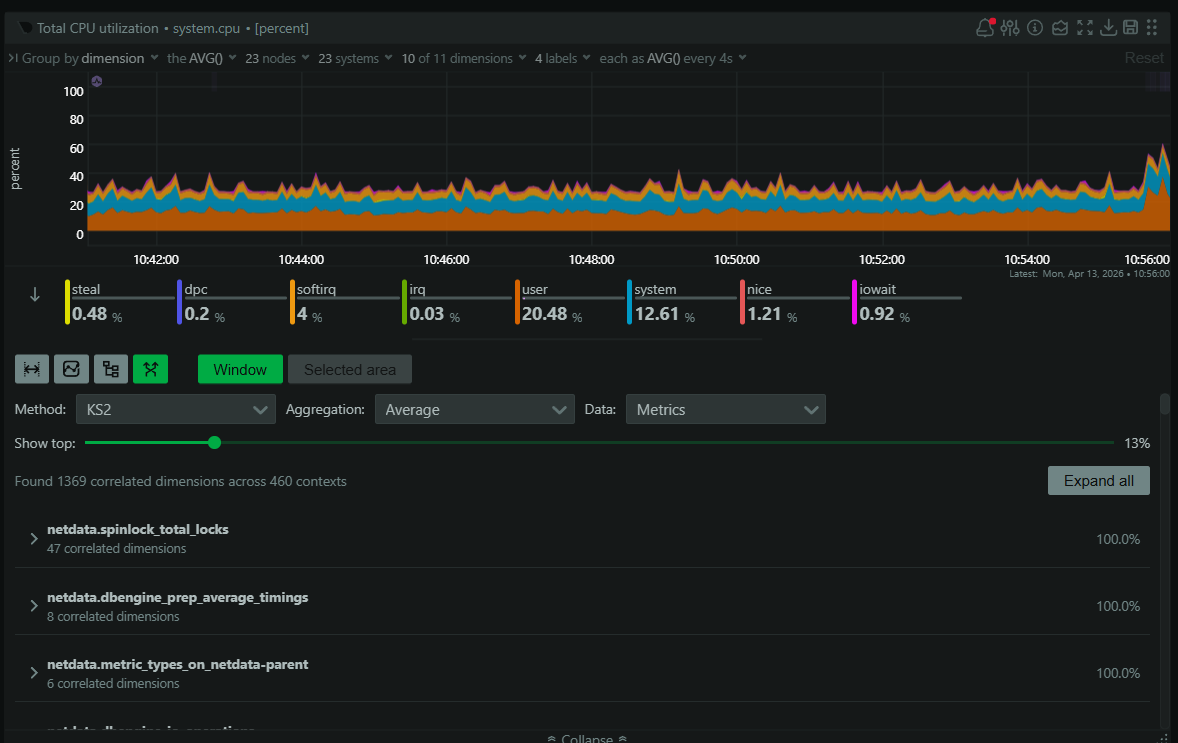Change the chart type icon
The width and height of the screenshot is (1178, 743).
(1059, 28)
